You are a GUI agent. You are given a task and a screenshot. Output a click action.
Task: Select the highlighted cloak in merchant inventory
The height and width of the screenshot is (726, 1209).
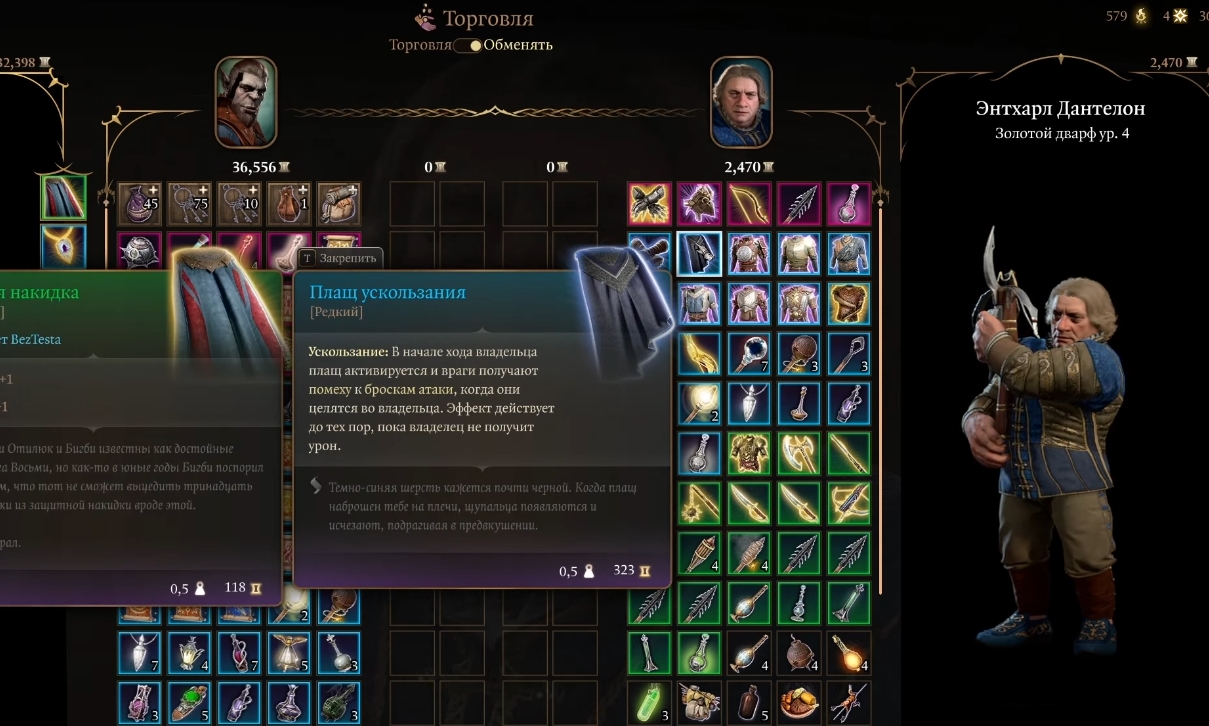699,253
